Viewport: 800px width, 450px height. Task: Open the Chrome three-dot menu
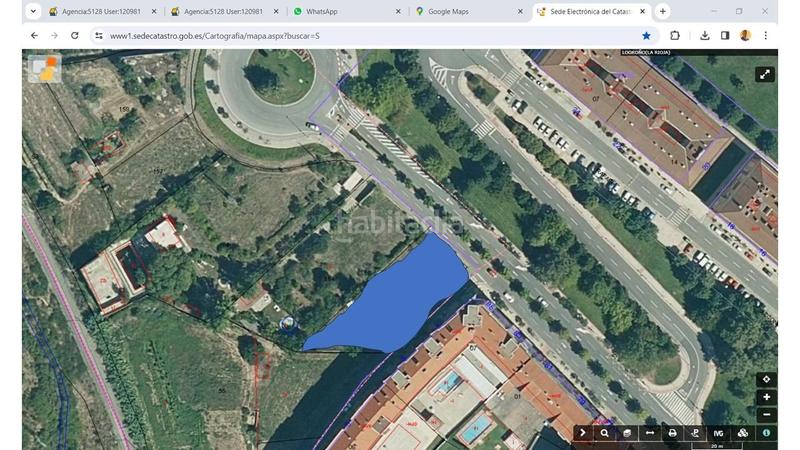(766, 35)
